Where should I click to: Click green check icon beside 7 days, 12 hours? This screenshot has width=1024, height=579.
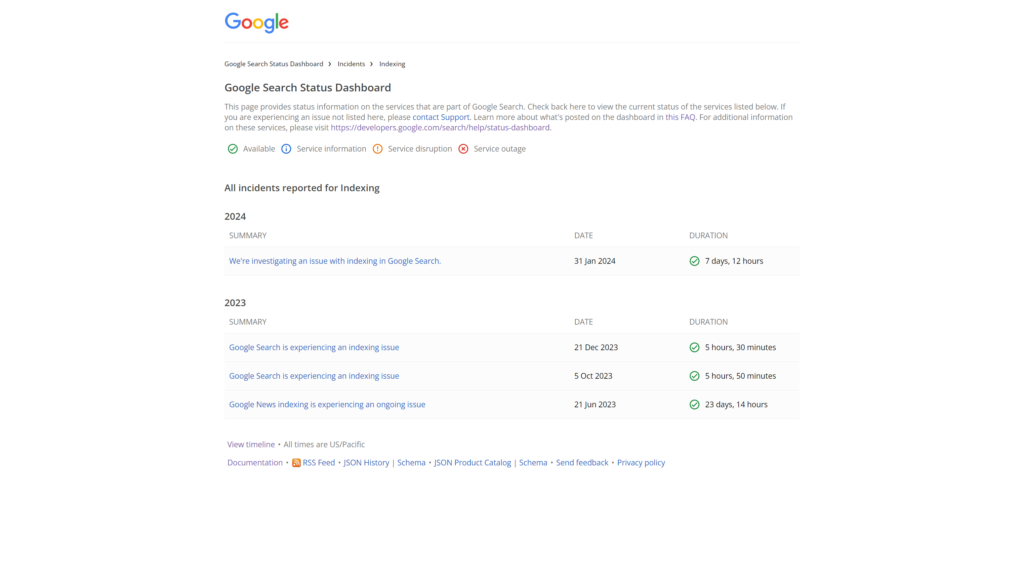(x=694, y=261)
